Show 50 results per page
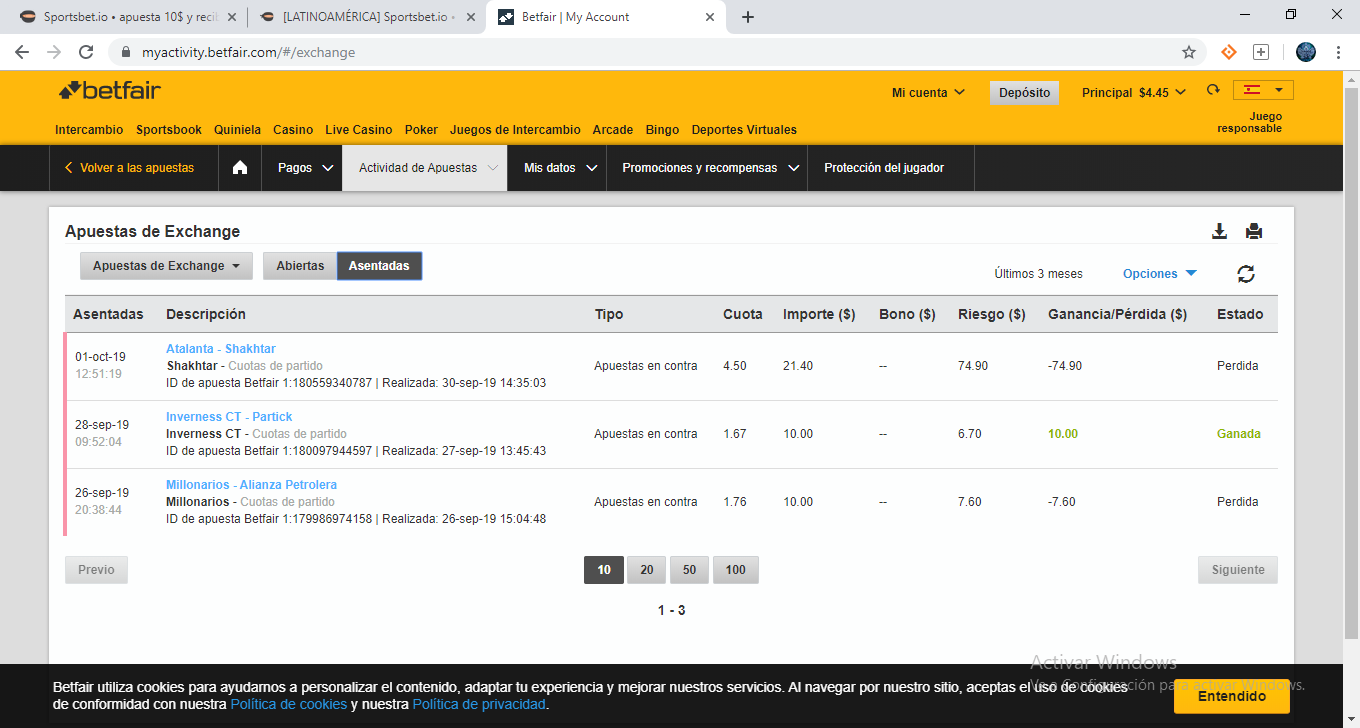The width and height of the screenshot is (1360, 728). [x=689, y=570]
